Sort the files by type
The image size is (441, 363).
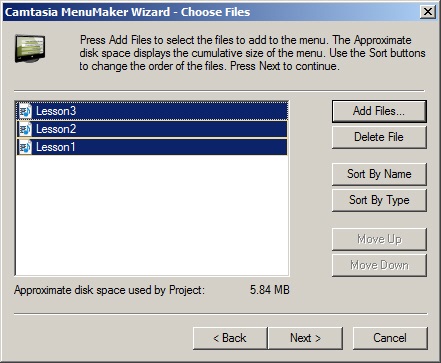click(x=379, y=200)
